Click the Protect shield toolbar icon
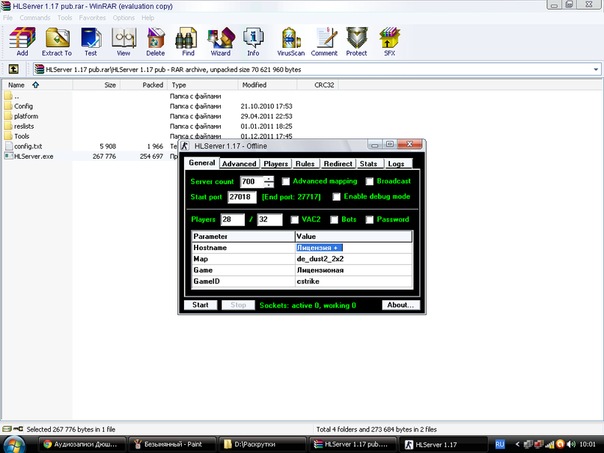 (356, 38)
